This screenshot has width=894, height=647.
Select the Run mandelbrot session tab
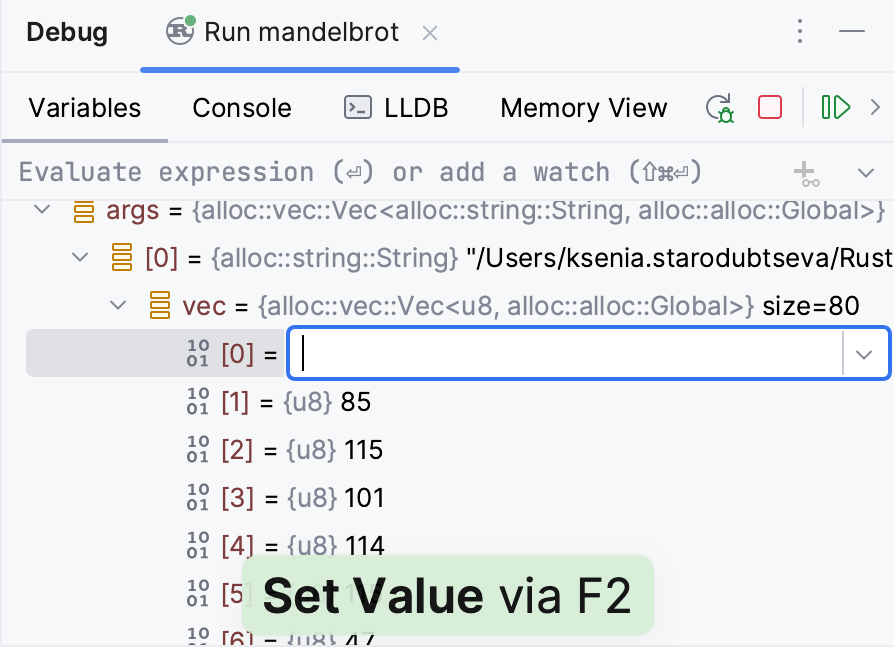300,33
